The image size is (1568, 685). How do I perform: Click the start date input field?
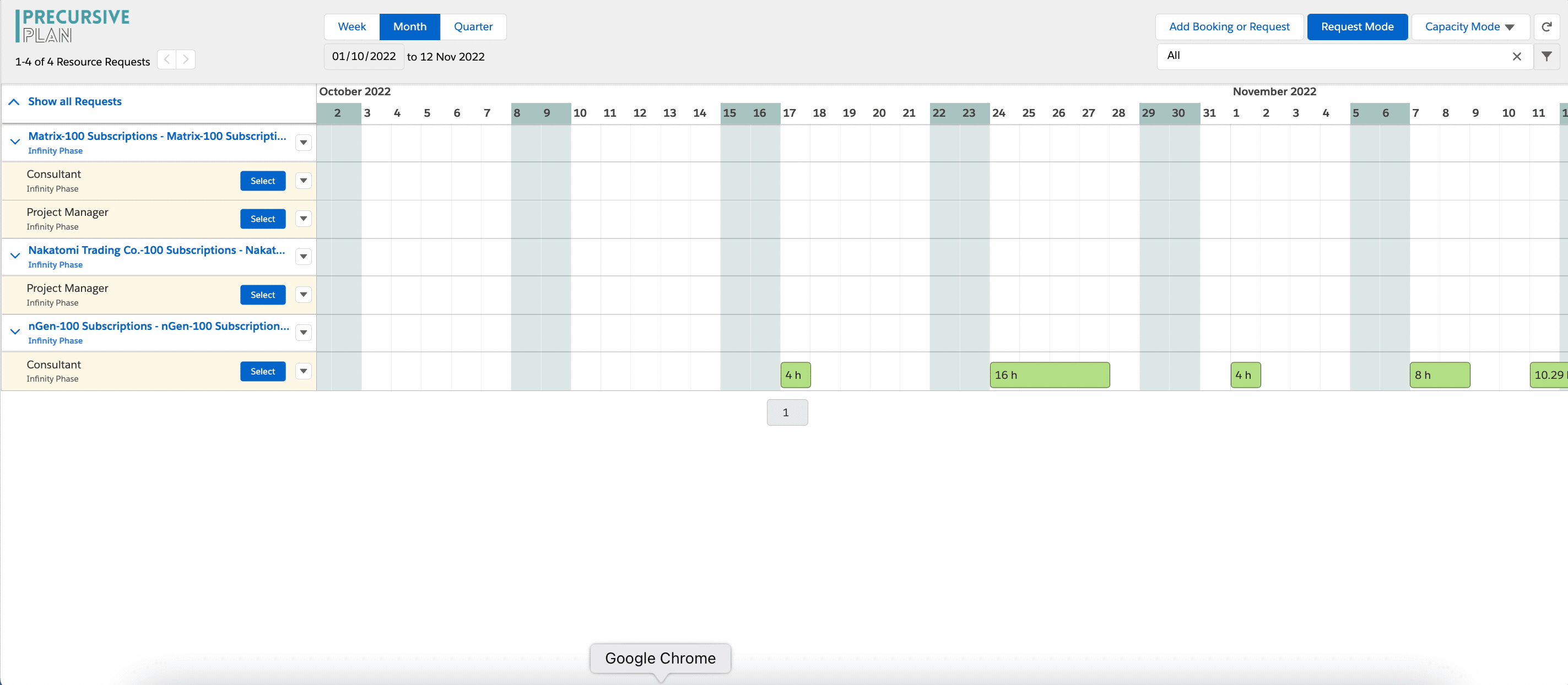point(364,57)
